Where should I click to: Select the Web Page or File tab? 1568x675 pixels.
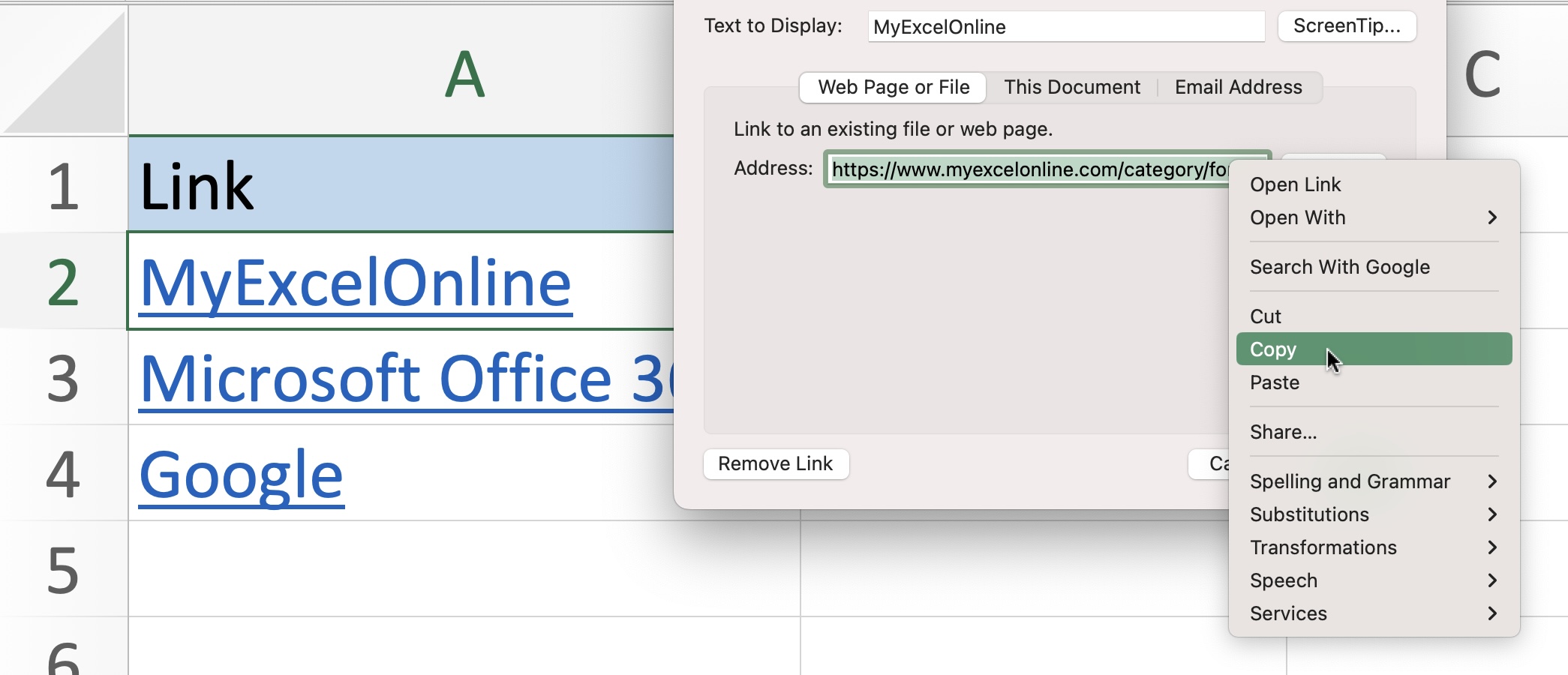[892, 87]
